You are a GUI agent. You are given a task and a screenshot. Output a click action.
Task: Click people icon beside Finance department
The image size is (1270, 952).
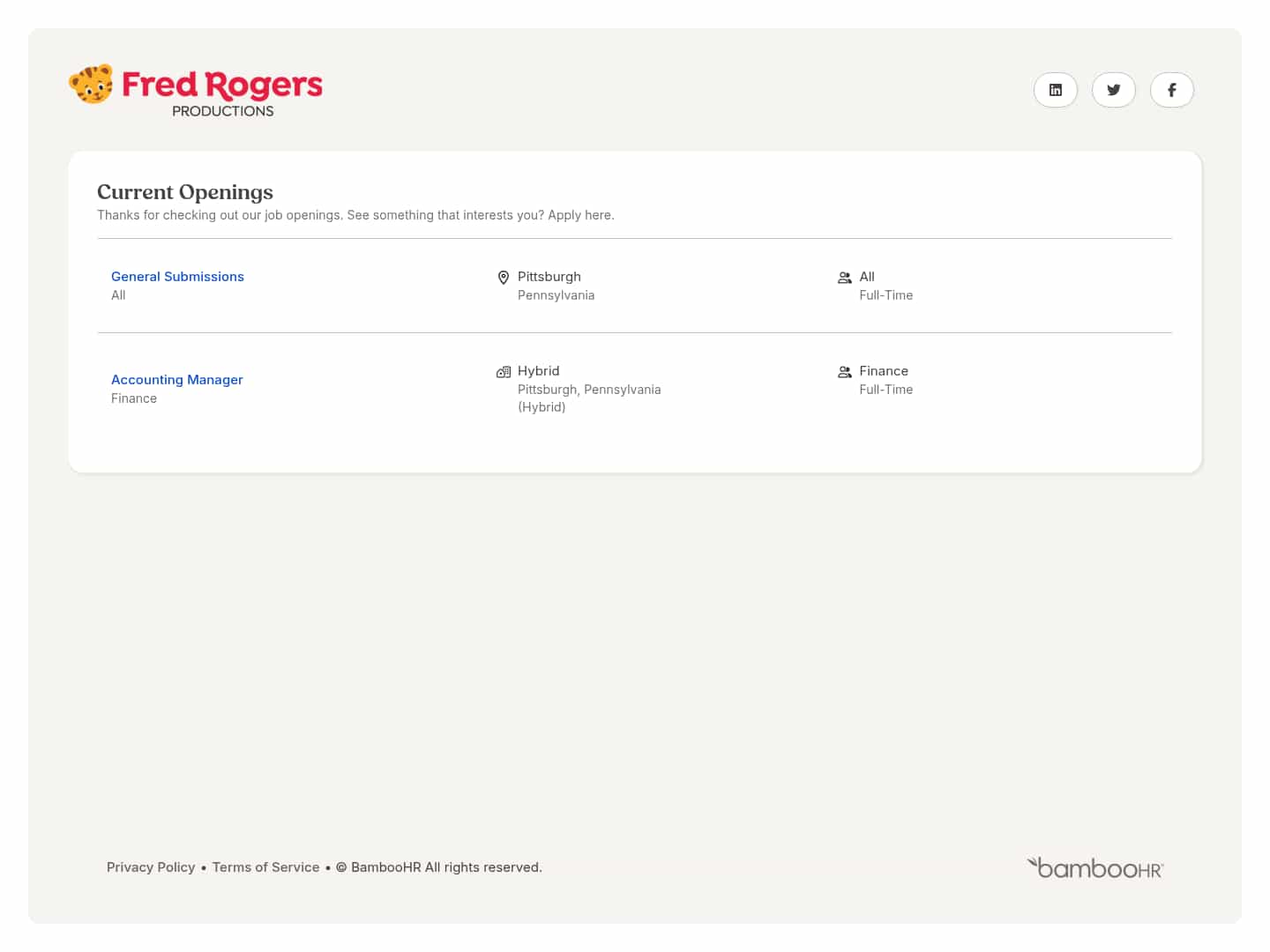(x=845, y=372)
